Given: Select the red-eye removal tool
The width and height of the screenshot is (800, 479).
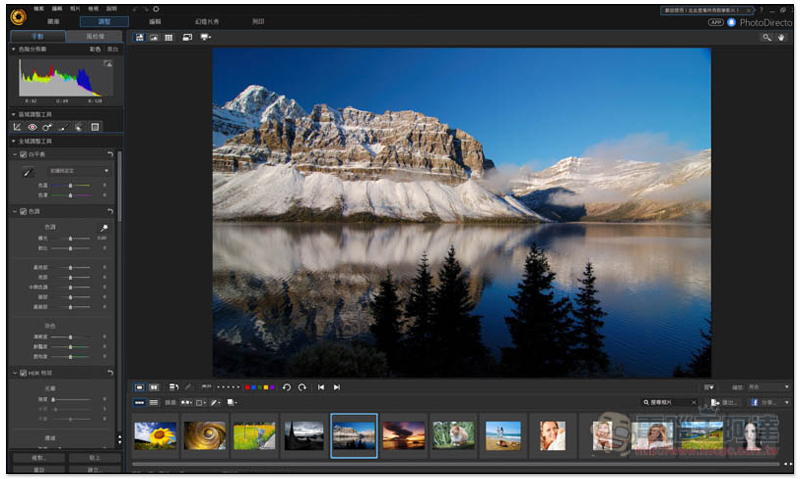Looking at the screenshot, I should [33, 127].
